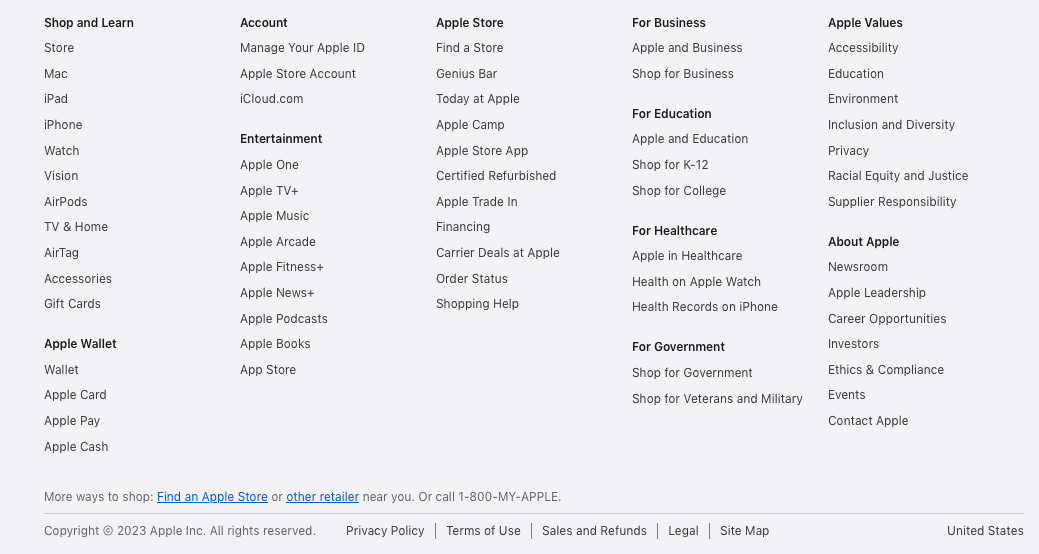Open Racial Equity and Justice page
Viewport: 1039px width, 554px height.
click(898, 176)
